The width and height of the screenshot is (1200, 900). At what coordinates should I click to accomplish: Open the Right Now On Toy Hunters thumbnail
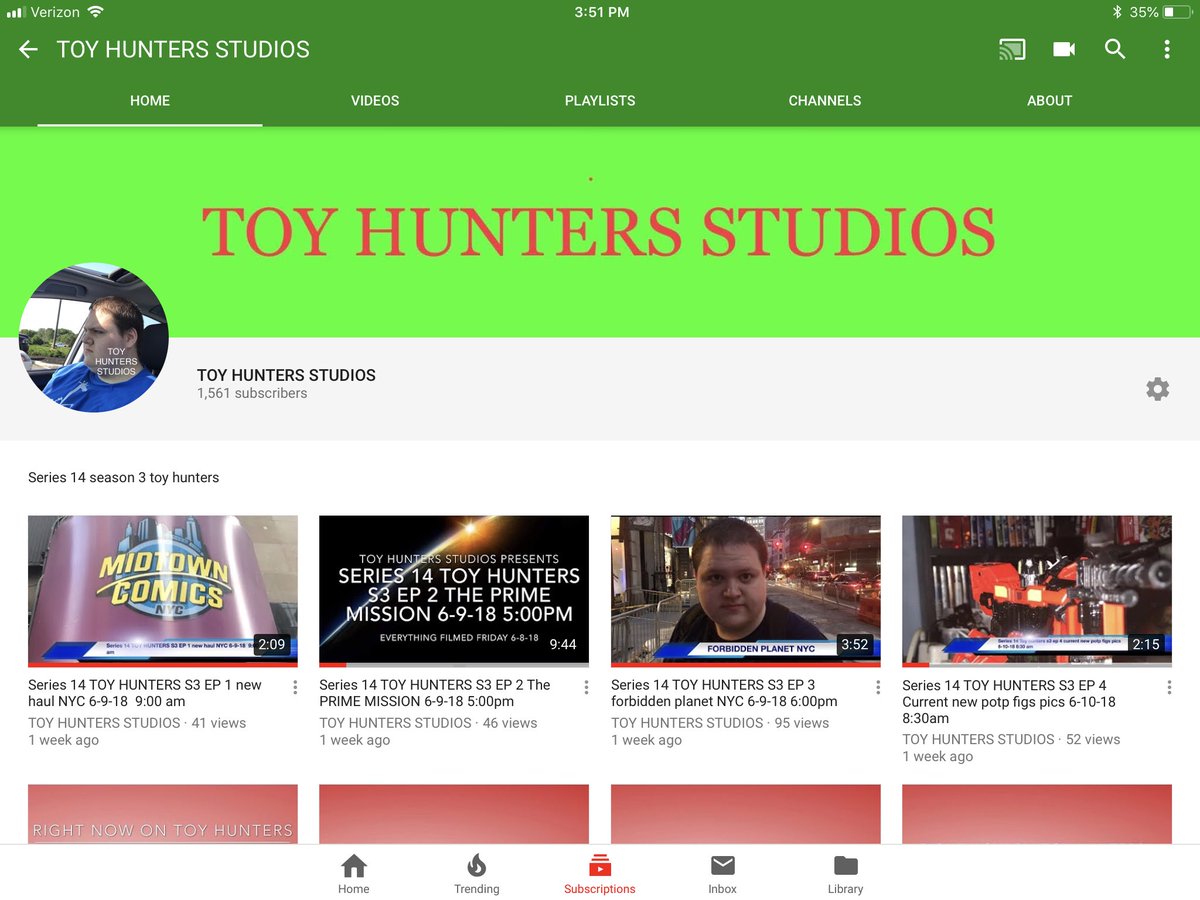coord(163,814)
